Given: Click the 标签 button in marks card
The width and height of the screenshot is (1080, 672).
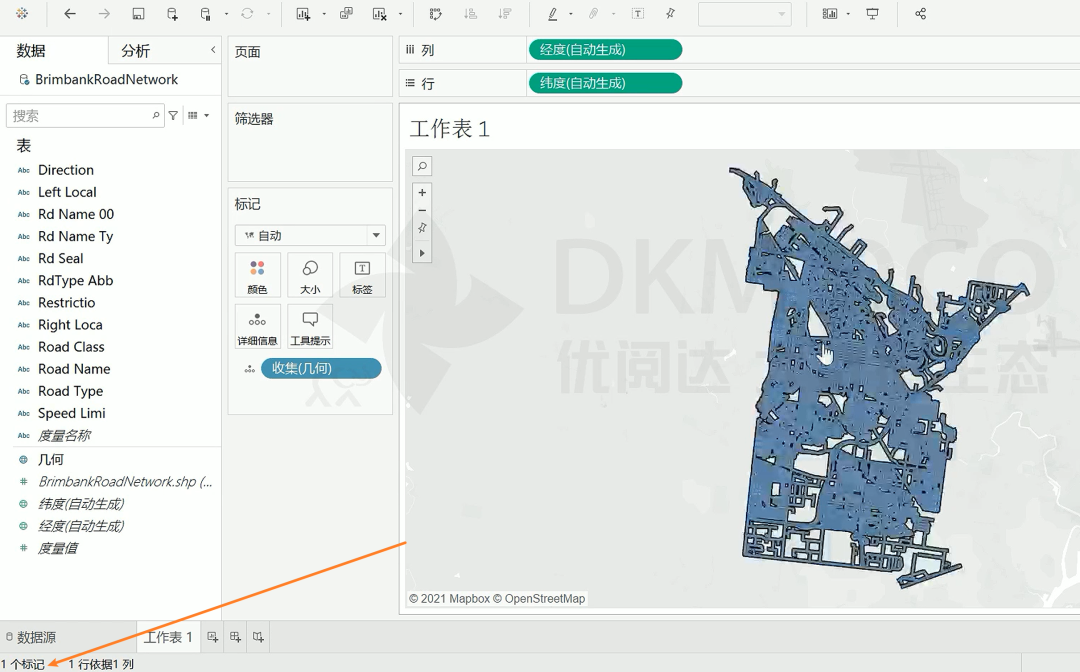Looking at the screenshot, I should point(362,275).
